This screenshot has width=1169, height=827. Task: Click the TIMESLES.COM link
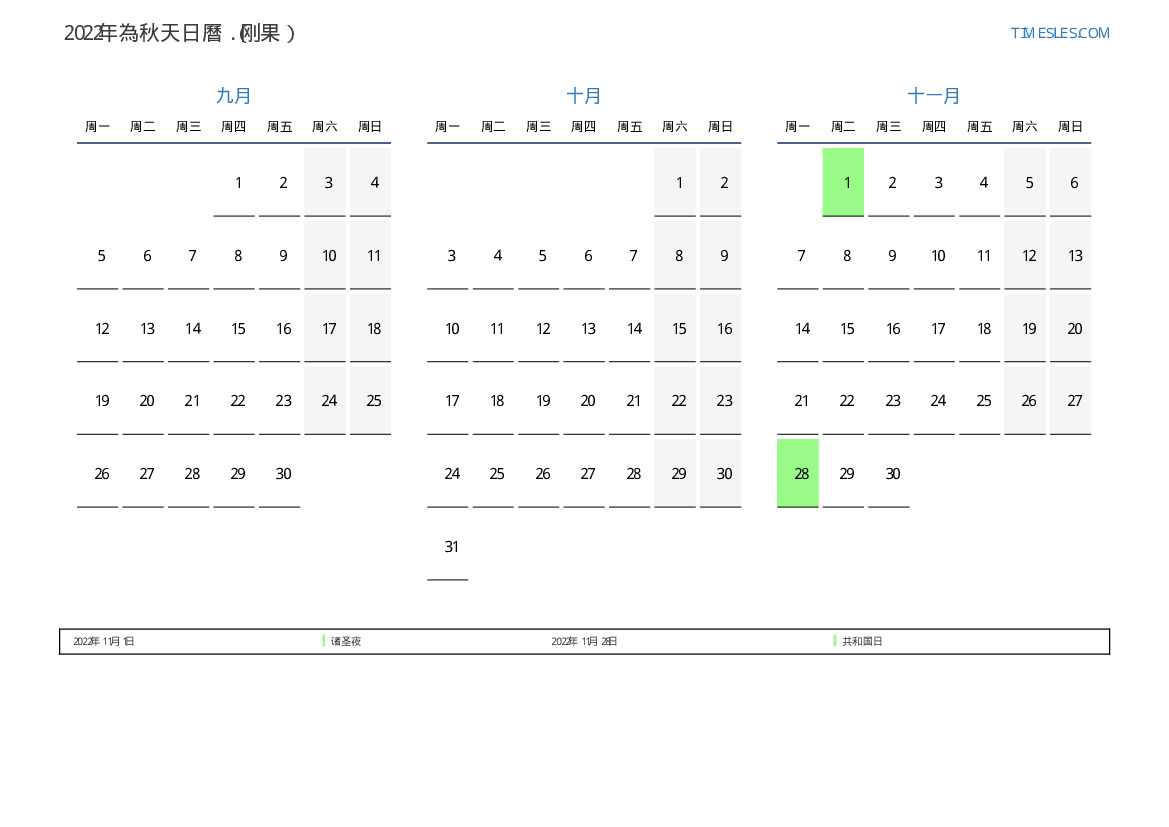pos(1059,33)
